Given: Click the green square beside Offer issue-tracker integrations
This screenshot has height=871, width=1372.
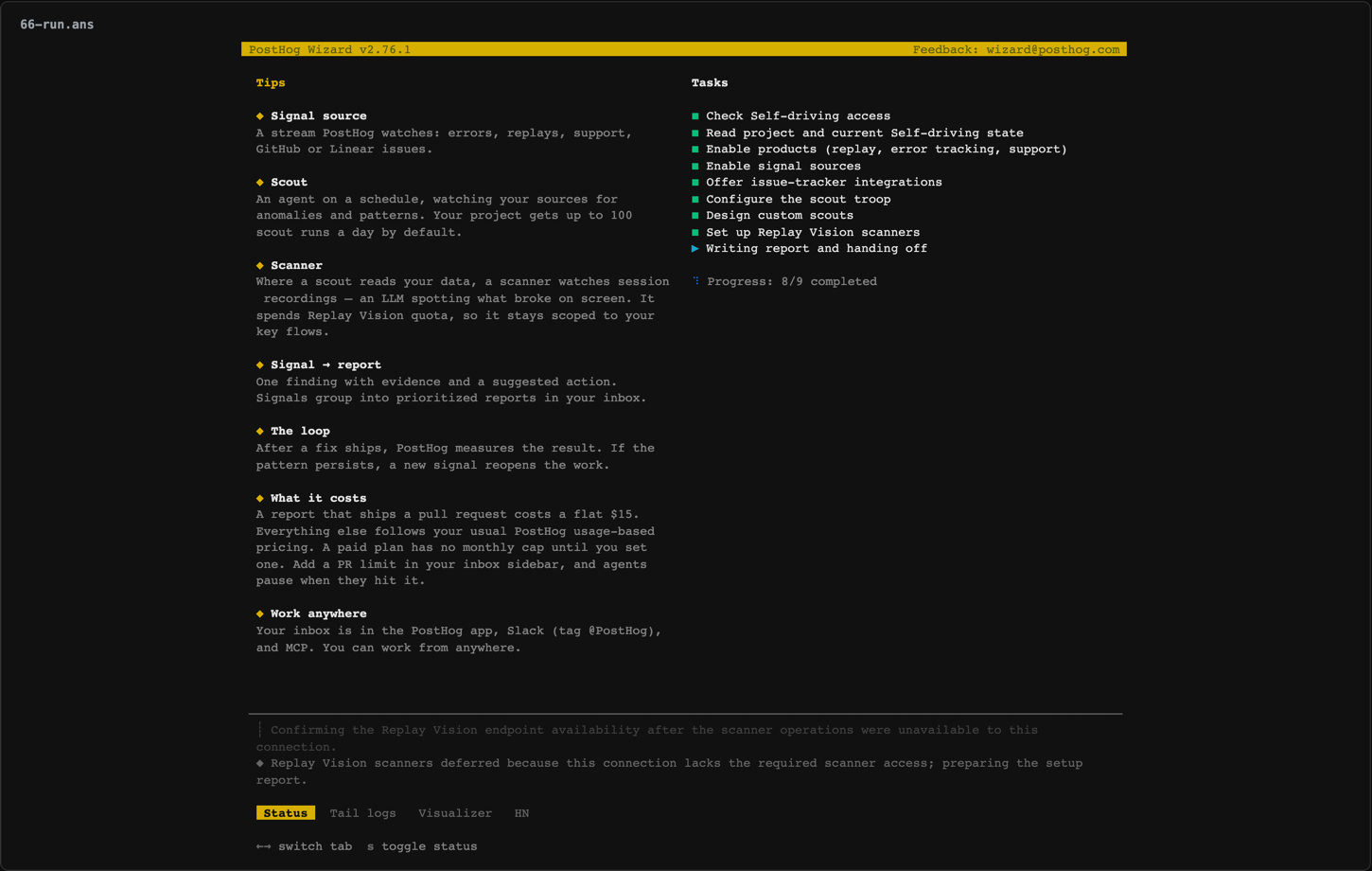Looking at the screenshot, I should [695, 183].
